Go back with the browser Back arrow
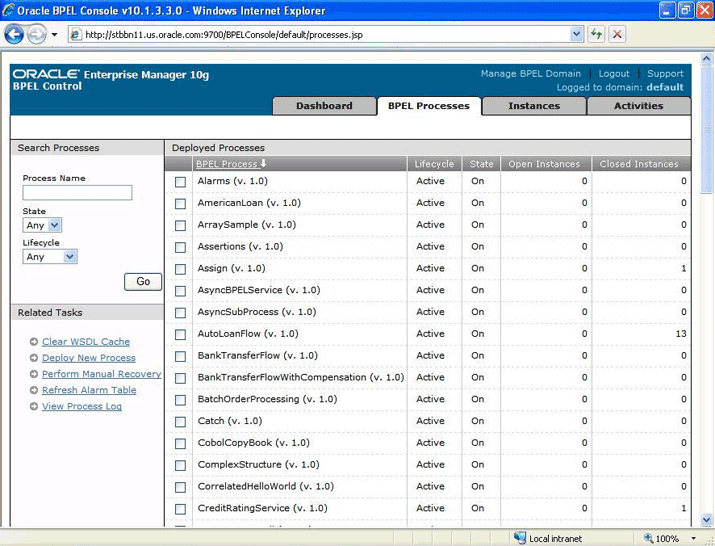 14,35
